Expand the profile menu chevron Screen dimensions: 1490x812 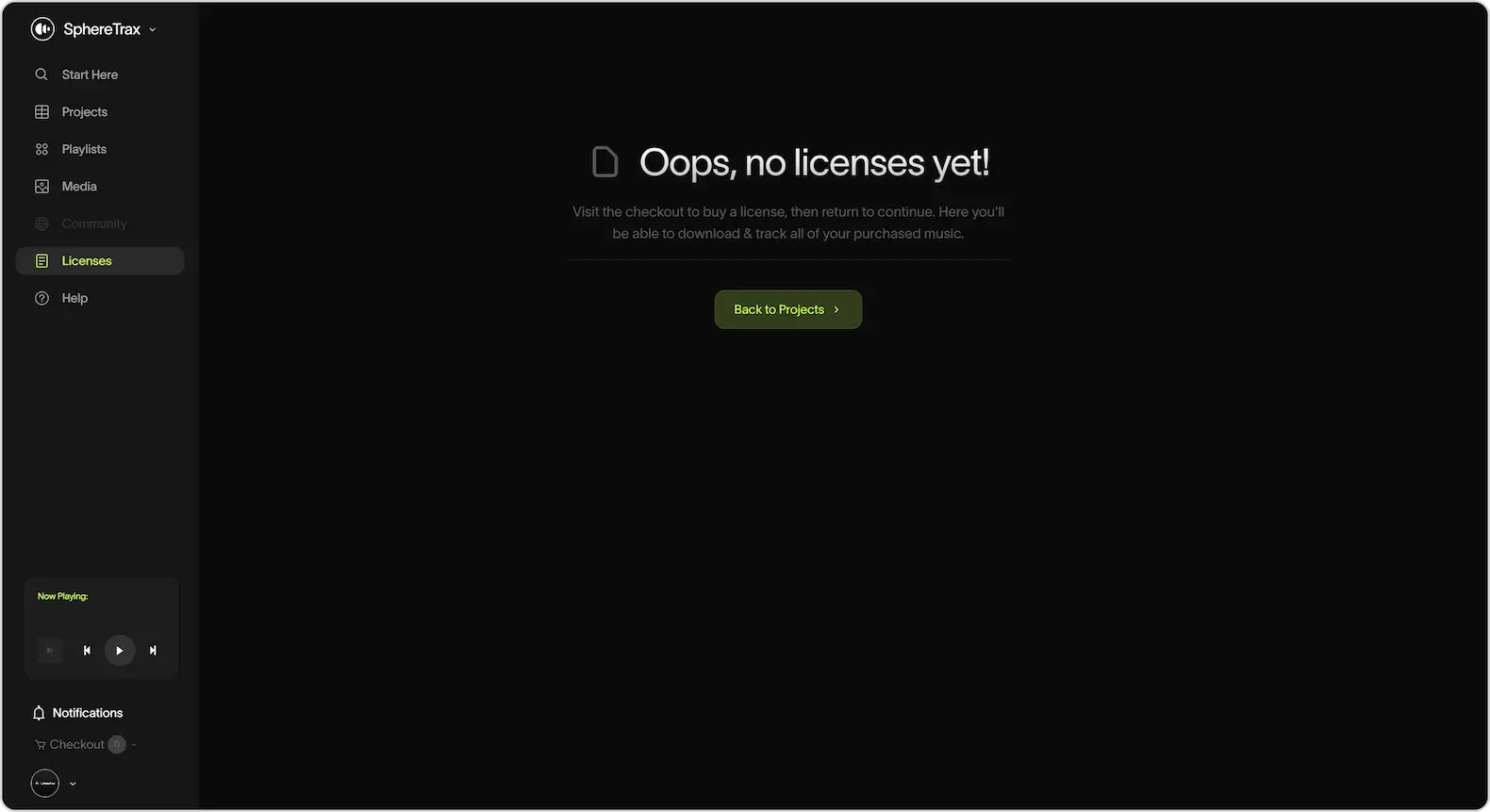[73, 784]
